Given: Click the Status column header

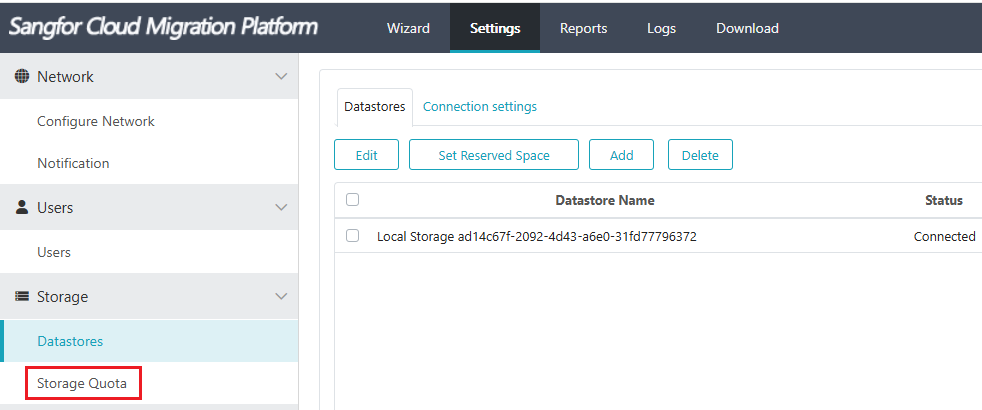Looking at the screenshot, I should pos(944,200).
